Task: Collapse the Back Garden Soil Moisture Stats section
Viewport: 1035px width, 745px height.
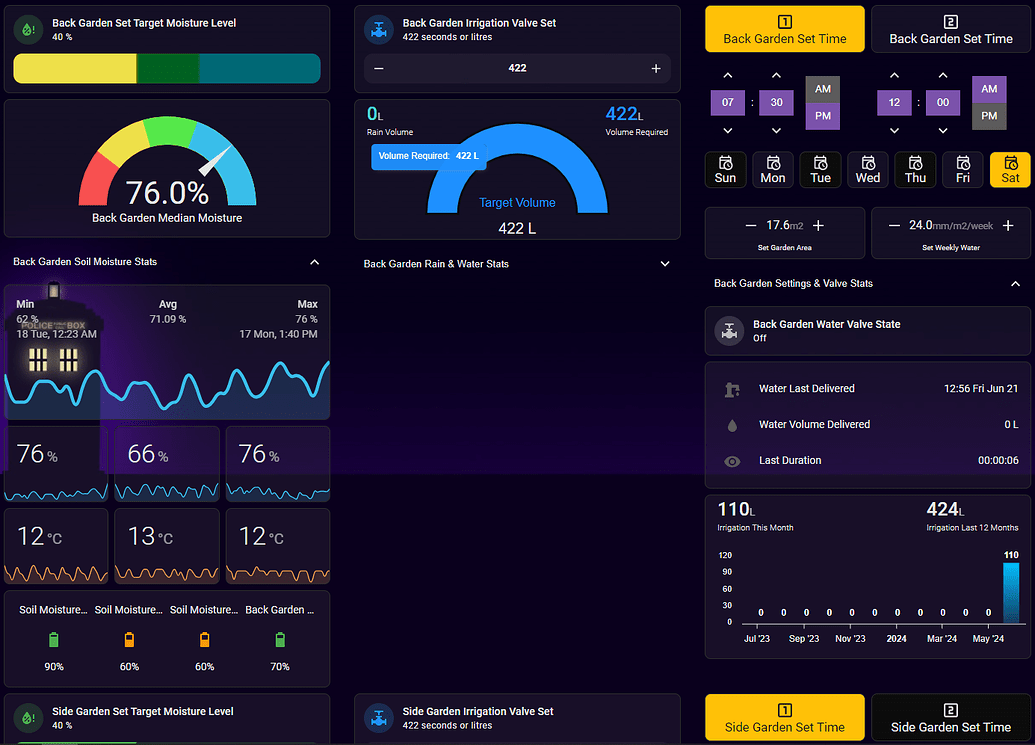Action: tap(314, 262)
